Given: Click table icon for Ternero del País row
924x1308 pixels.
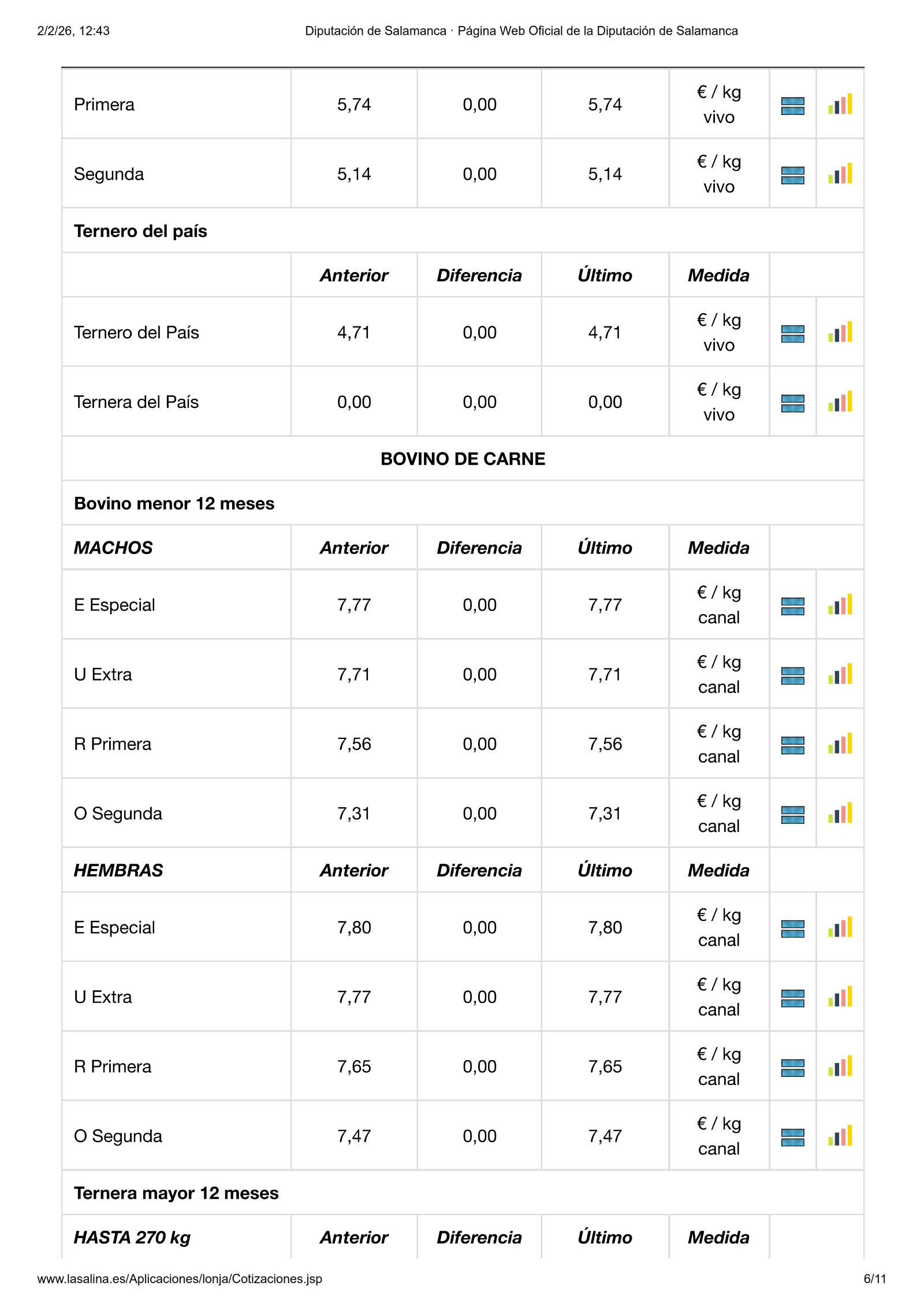Looking at the screenshot, I should click(792, 333).
